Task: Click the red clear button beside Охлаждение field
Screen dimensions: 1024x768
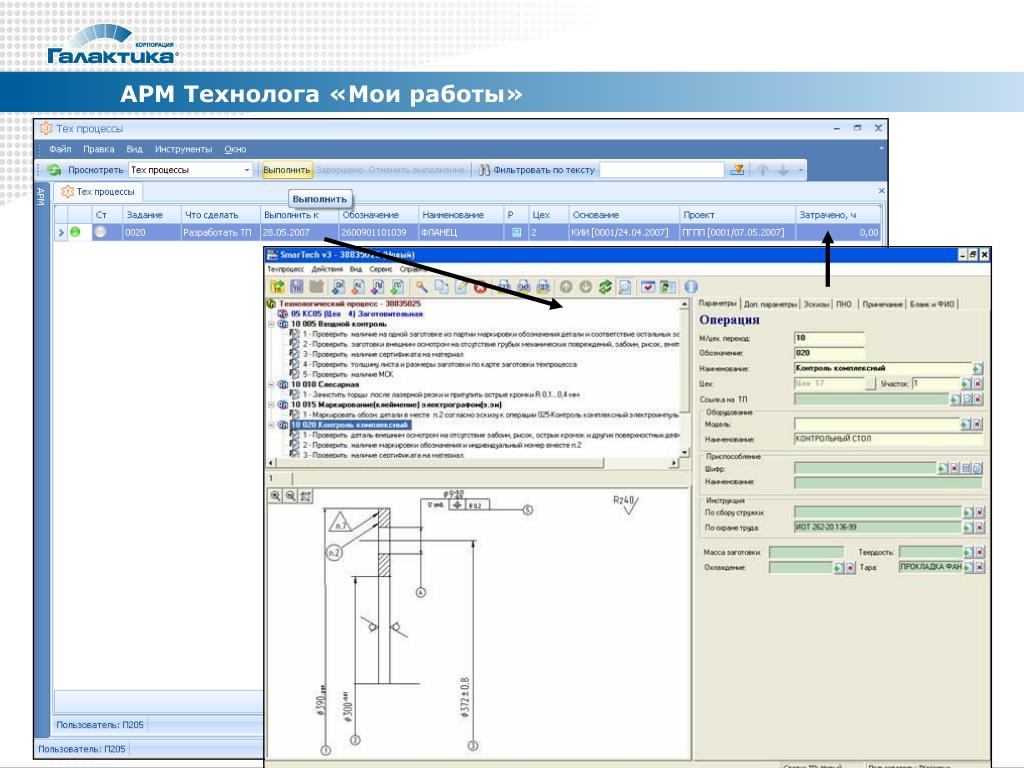Action: click(x=850, y=568)
